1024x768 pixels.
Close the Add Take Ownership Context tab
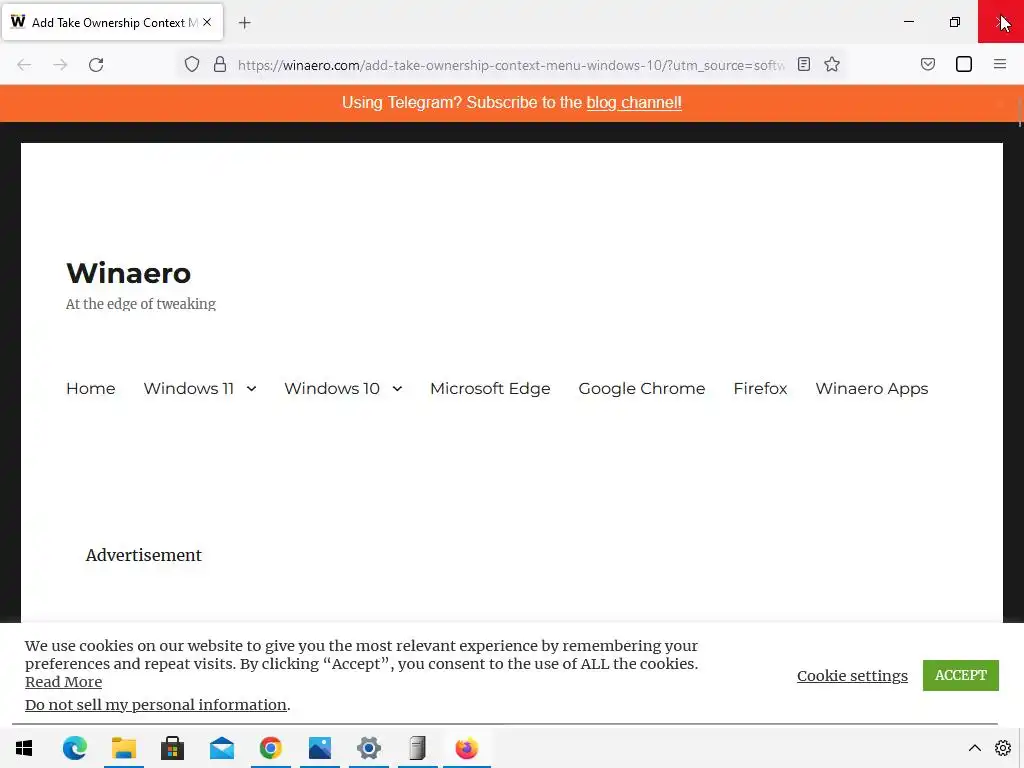pos(207,22)
